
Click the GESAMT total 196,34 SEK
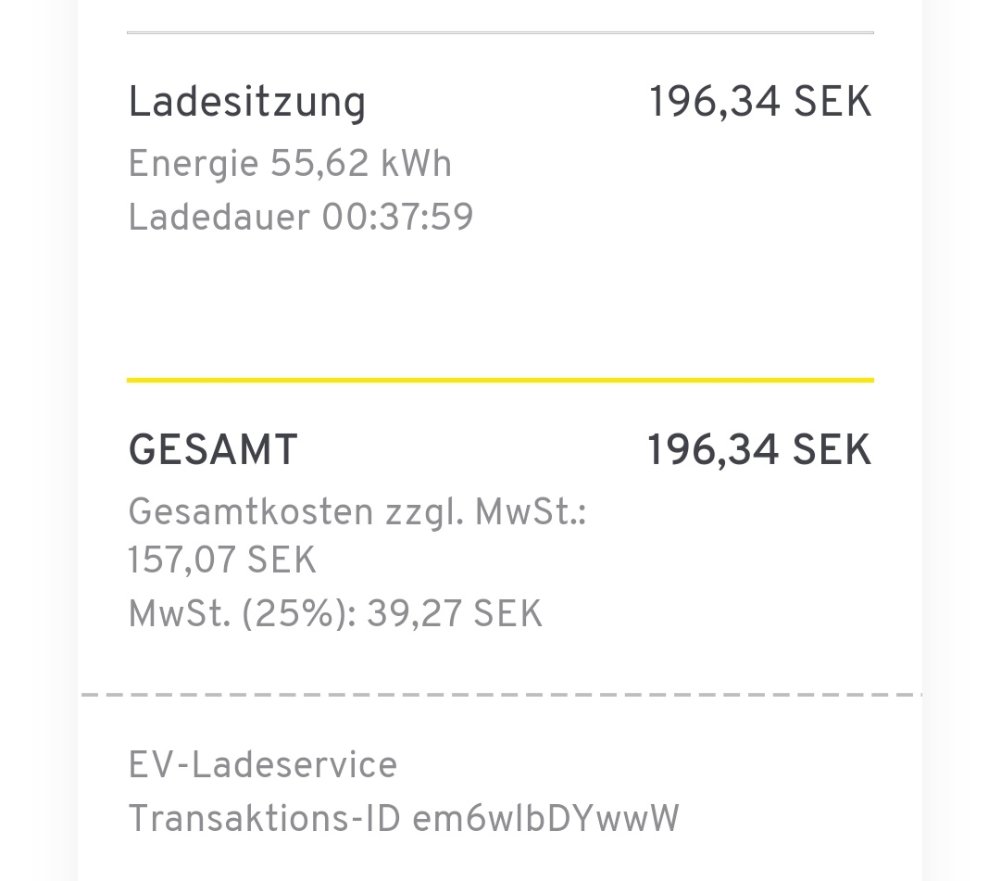point(759,450)
